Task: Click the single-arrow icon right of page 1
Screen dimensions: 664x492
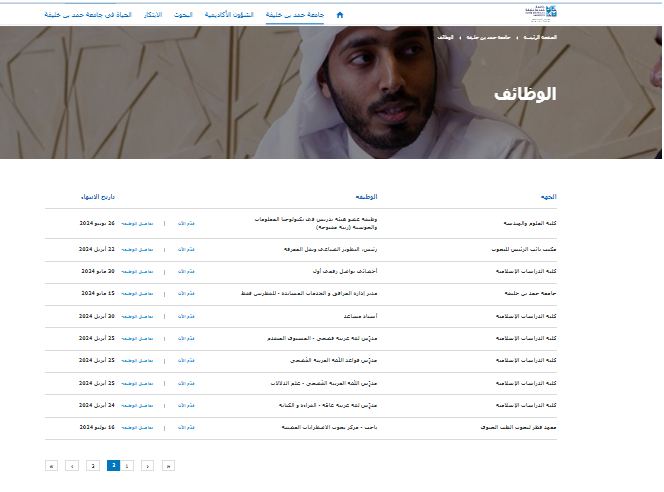Action: pos(147,466)
